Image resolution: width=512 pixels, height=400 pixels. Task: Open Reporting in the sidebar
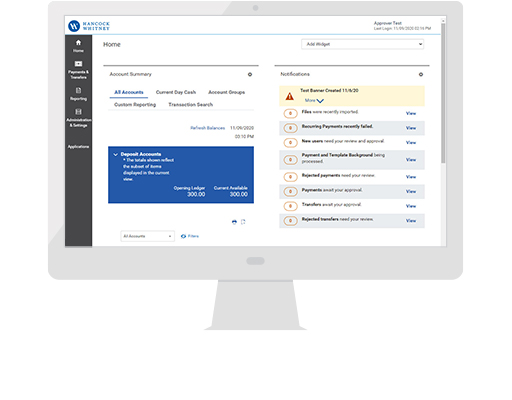pos(78,94)
